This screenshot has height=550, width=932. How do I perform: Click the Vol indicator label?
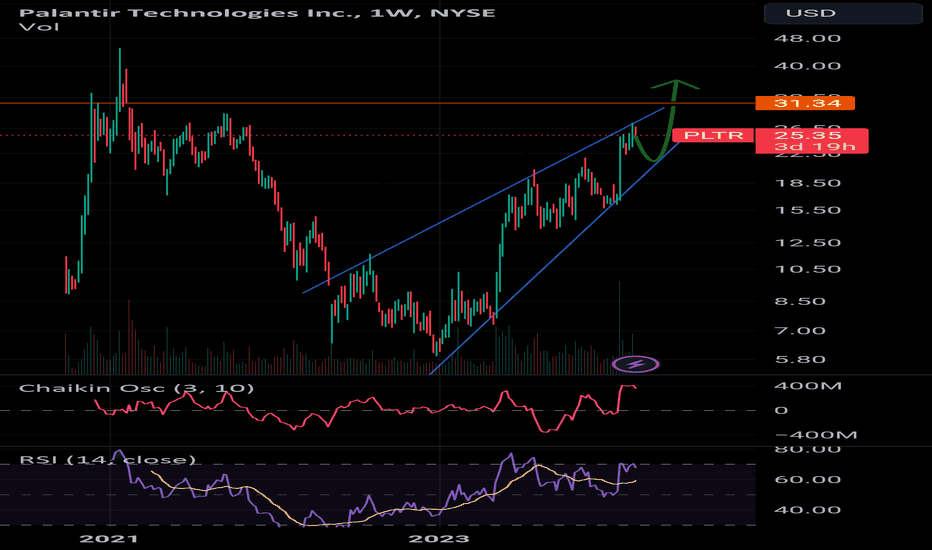pyautogui.click(x=39, y=27)
